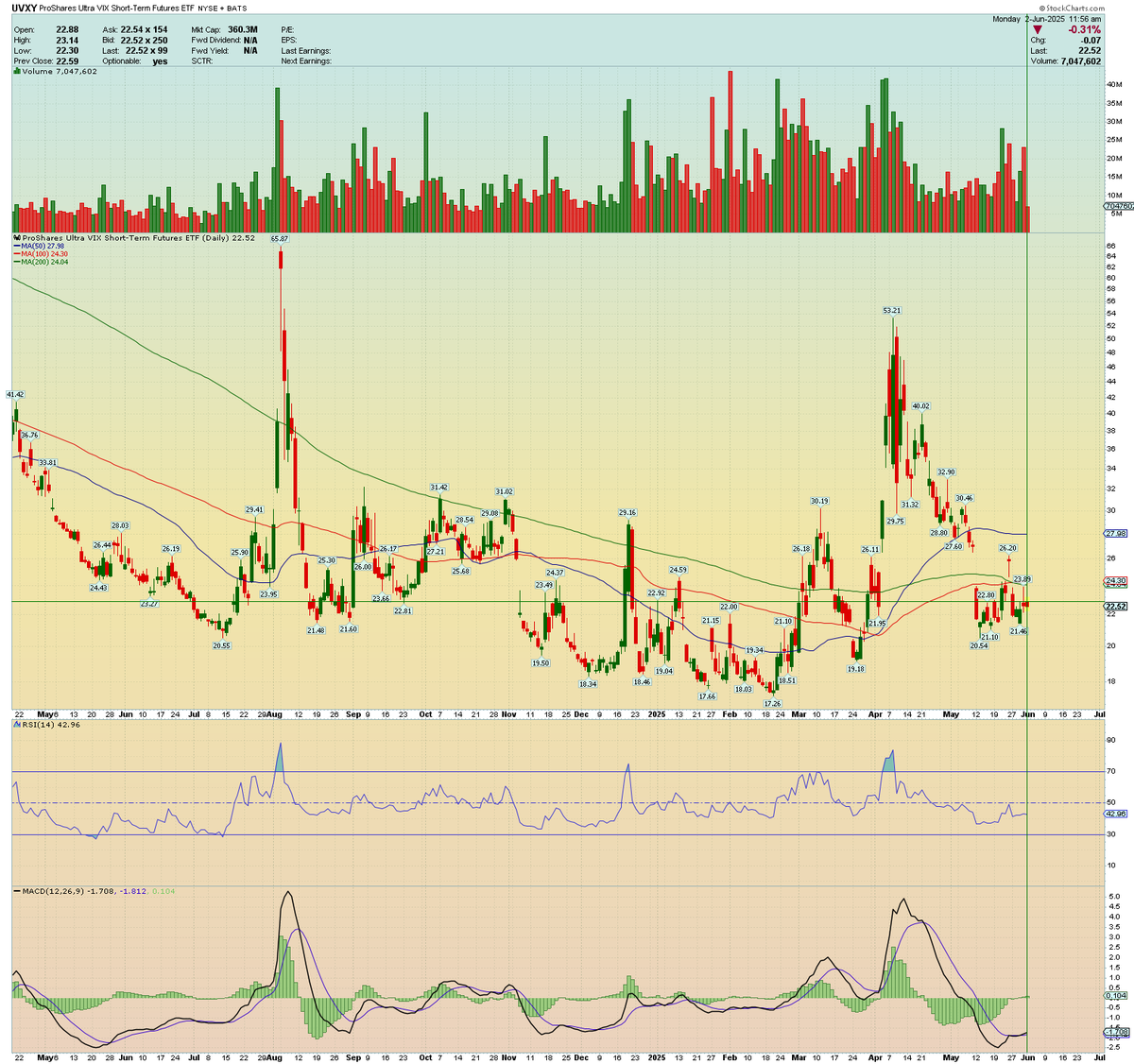Click the 2025 year marker on time axis
1134x1064 pixels.
point(656,714)
